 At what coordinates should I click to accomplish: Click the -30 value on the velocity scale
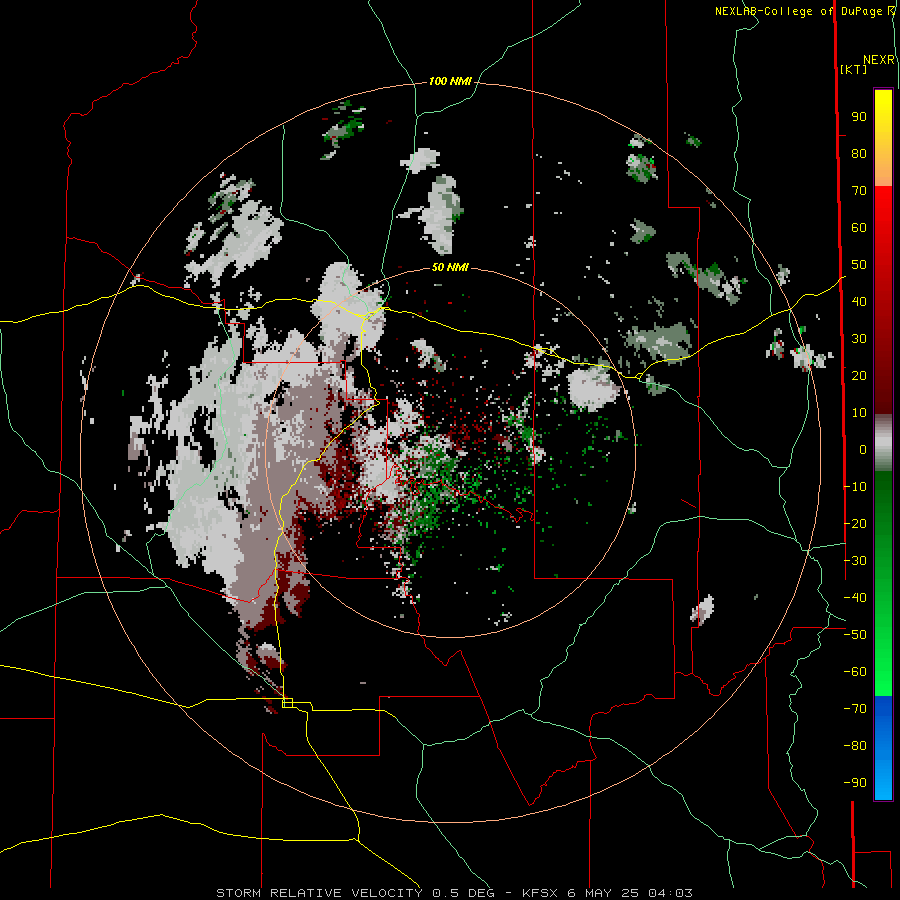pyautogui.click(x=855, y=561)
